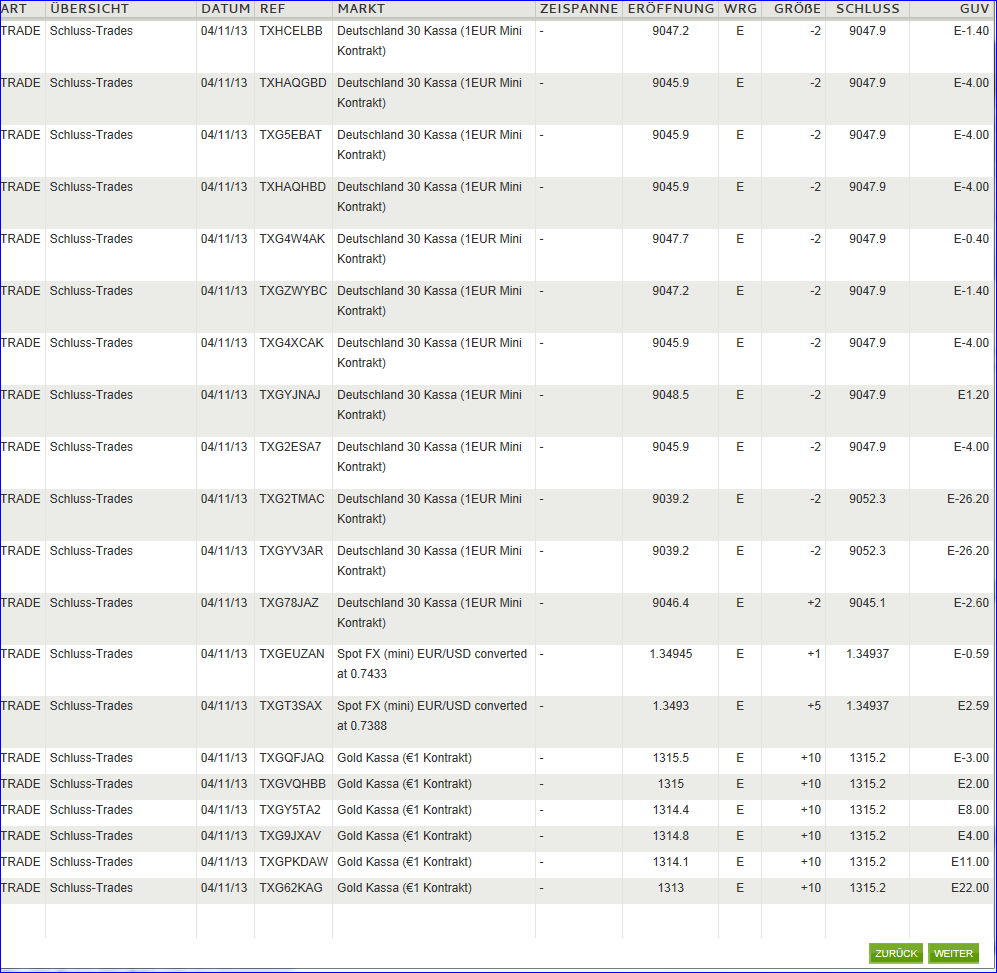Click the date in the TXG62KAG row
The image size is (997, 973).
[x=224, y=888]
